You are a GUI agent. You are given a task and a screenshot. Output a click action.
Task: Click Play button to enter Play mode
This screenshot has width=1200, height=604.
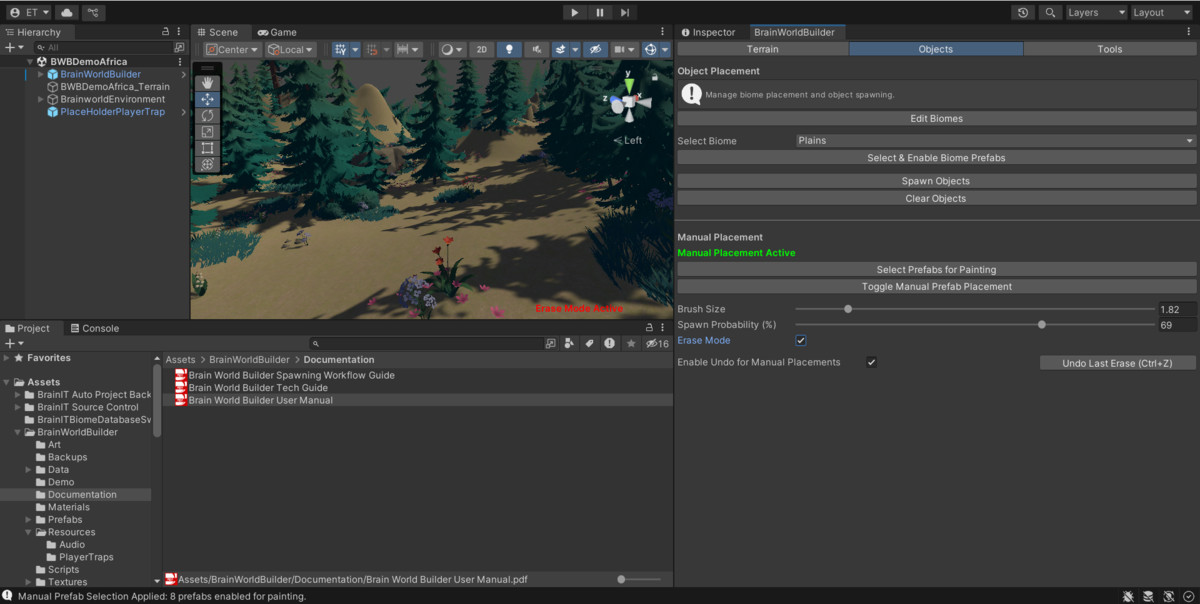(x=574, y=12)
